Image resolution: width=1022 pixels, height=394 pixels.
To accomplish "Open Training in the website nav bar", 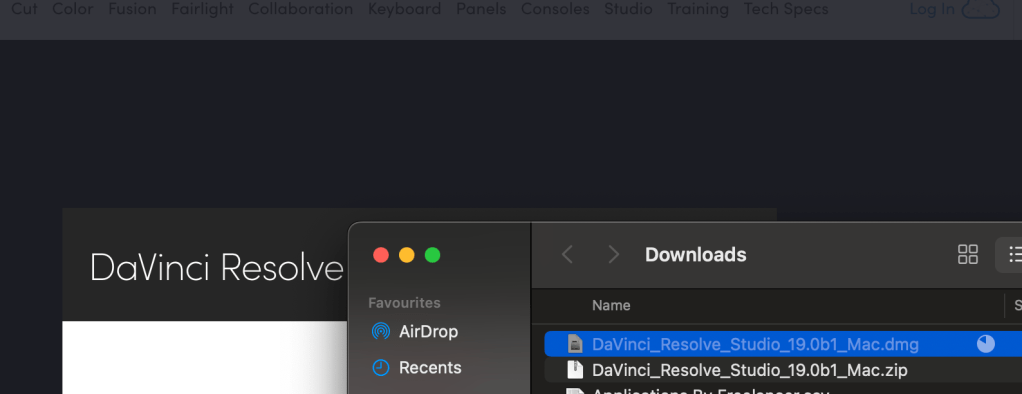I will [x=698, y=8].
